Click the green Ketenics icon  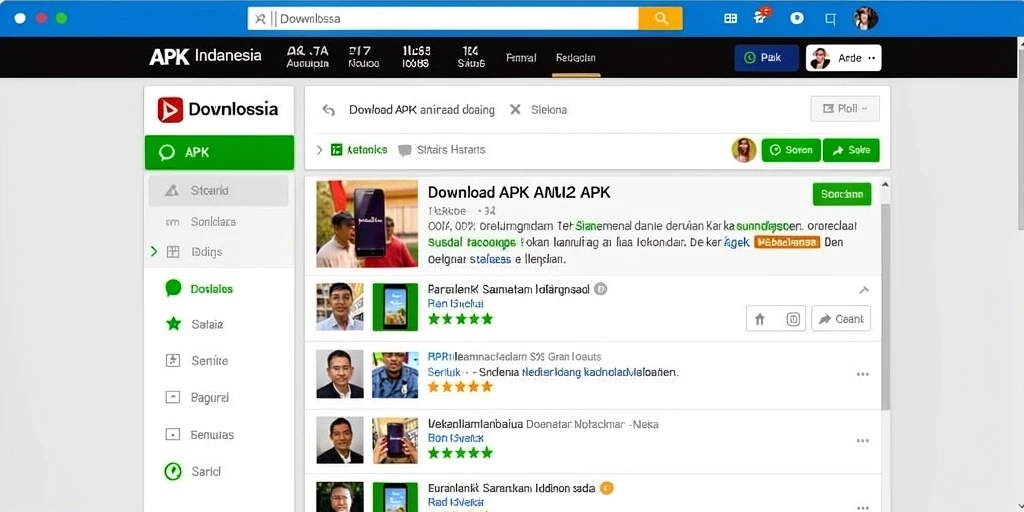coord(337,150)
